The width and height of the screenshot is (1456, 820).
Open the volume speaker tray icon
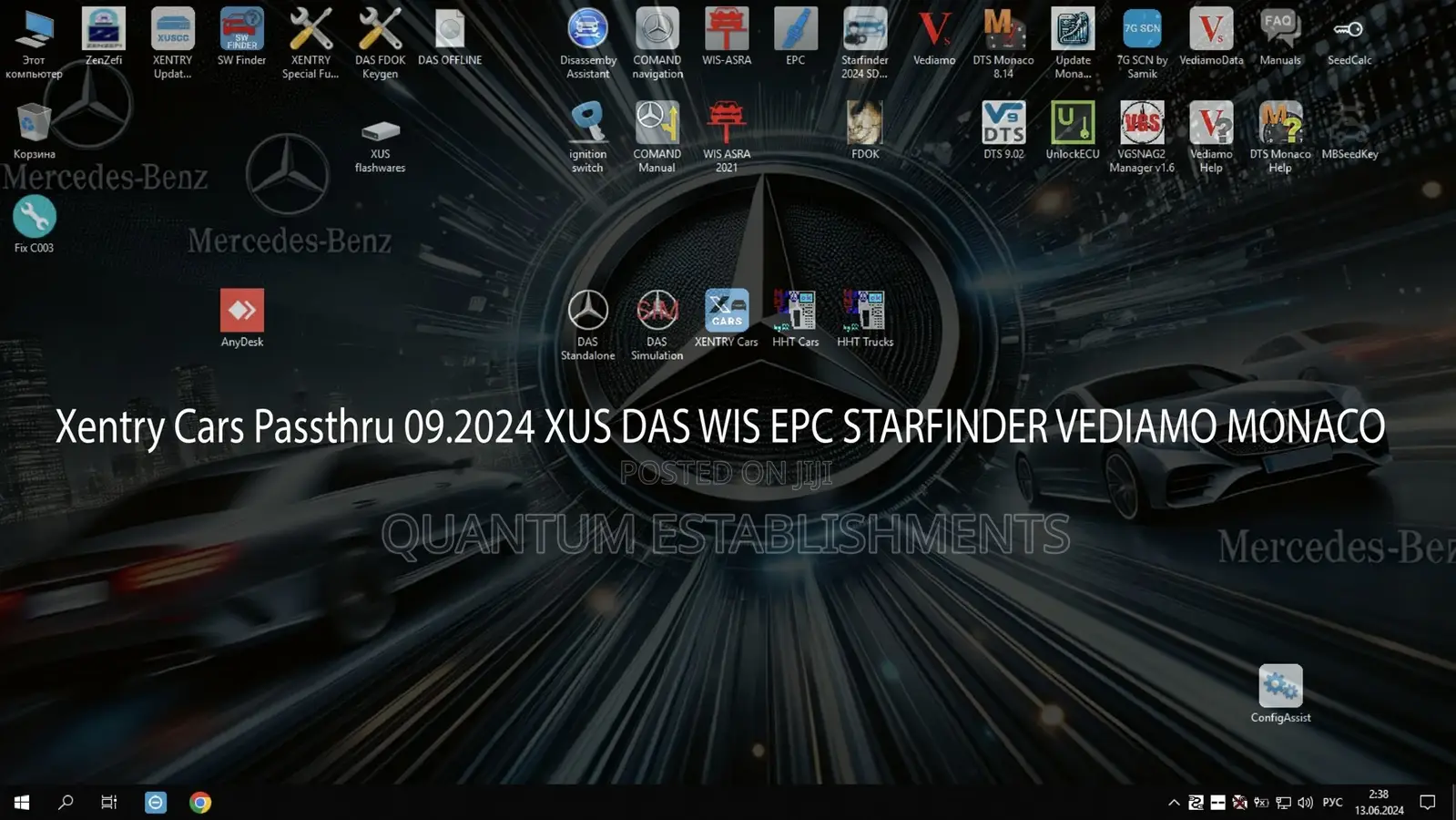pyautogui.click(x=1306, y=803)
